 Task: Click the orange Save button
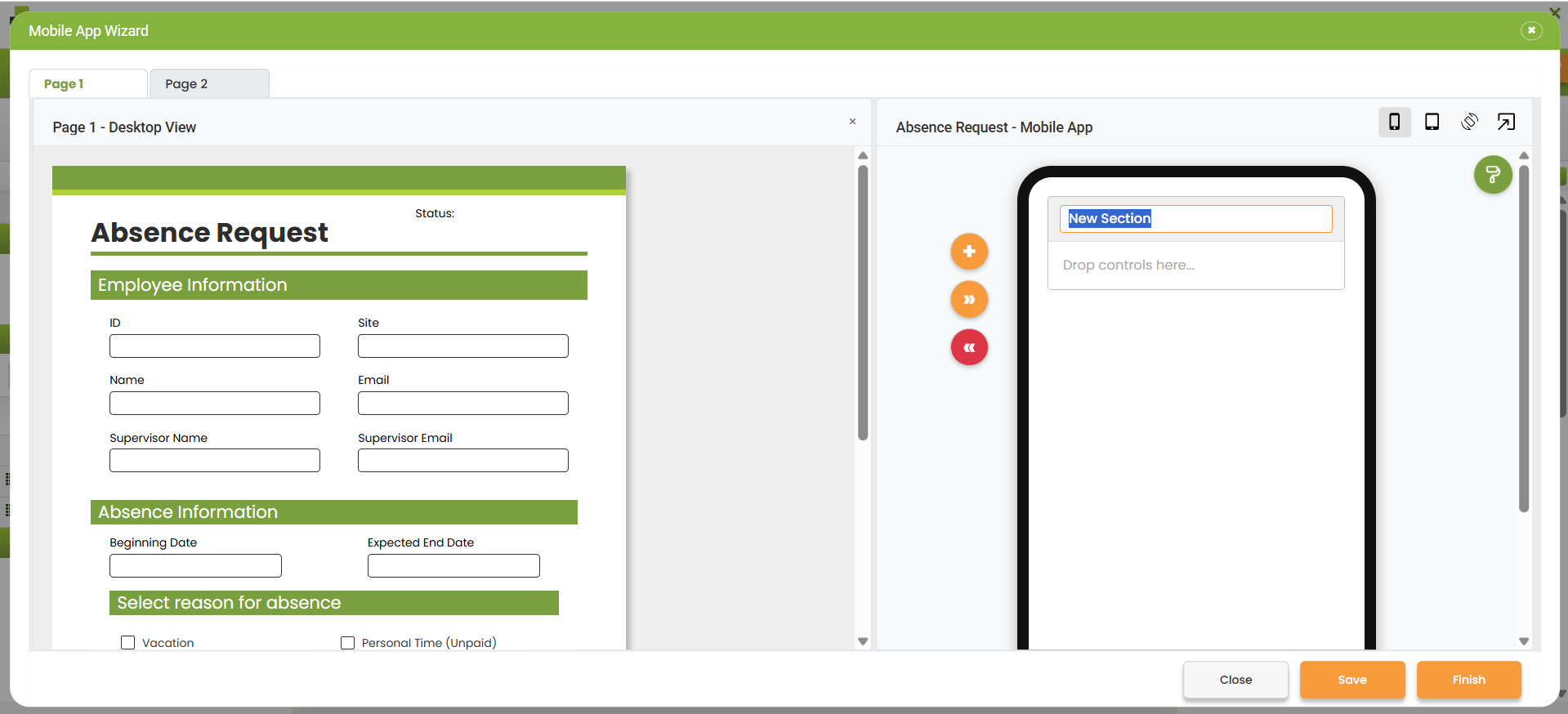point(1352,680)
